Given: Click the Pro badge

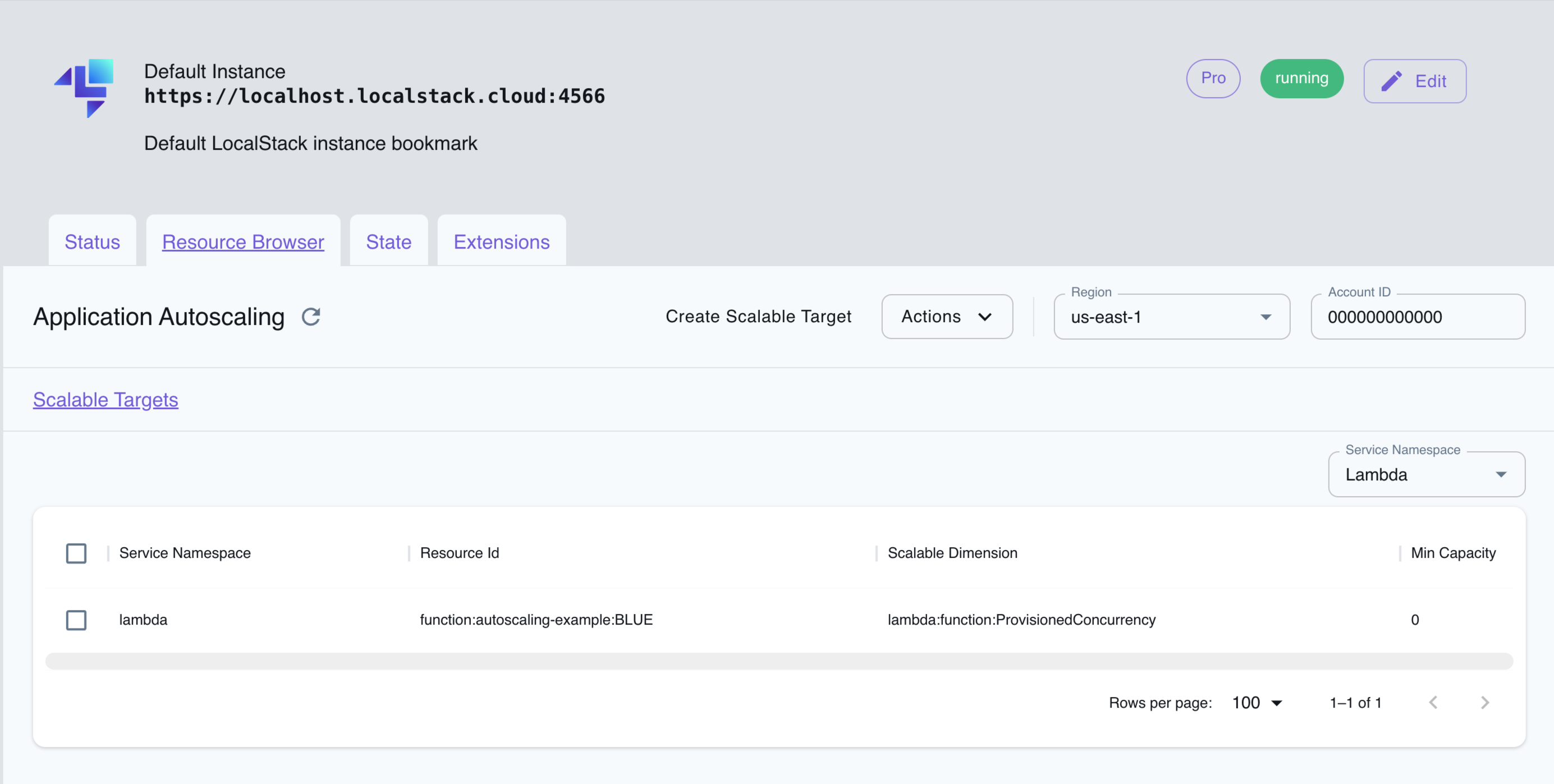Looking at the screenshot, I should pos(1213,79).
